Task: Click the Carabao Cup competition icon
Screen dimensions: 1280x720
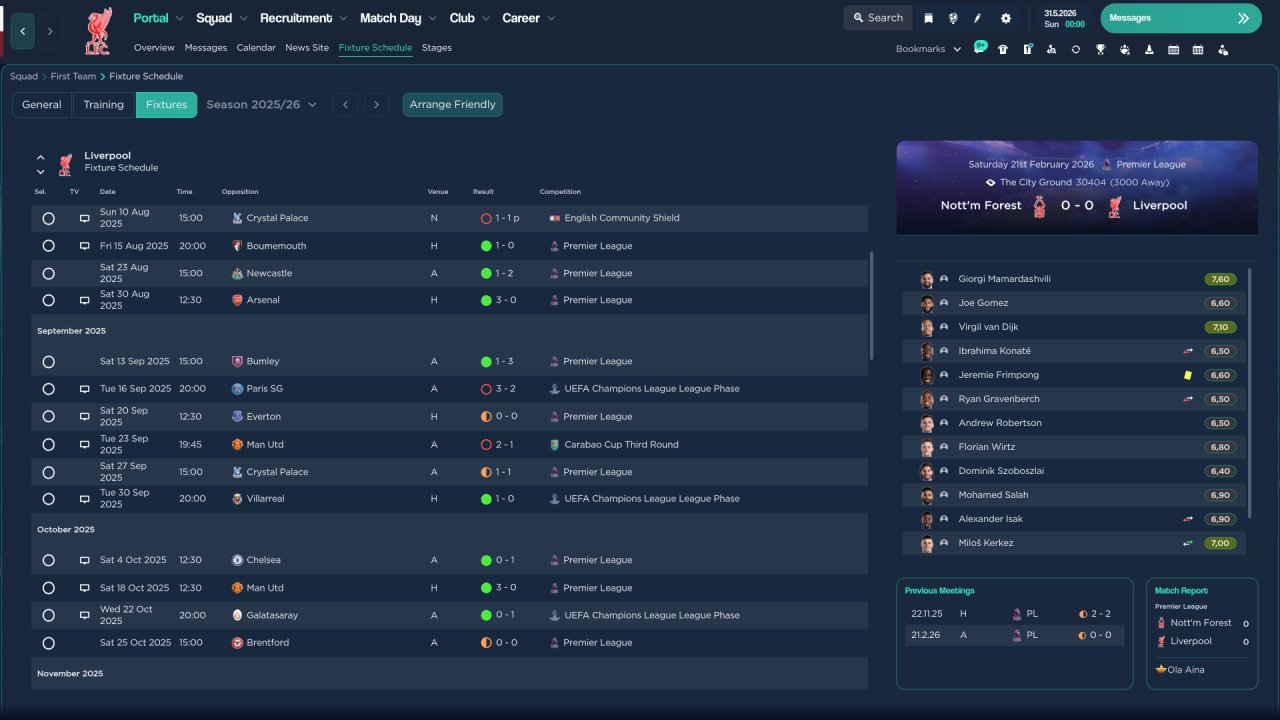Action: tap(554, 444)
